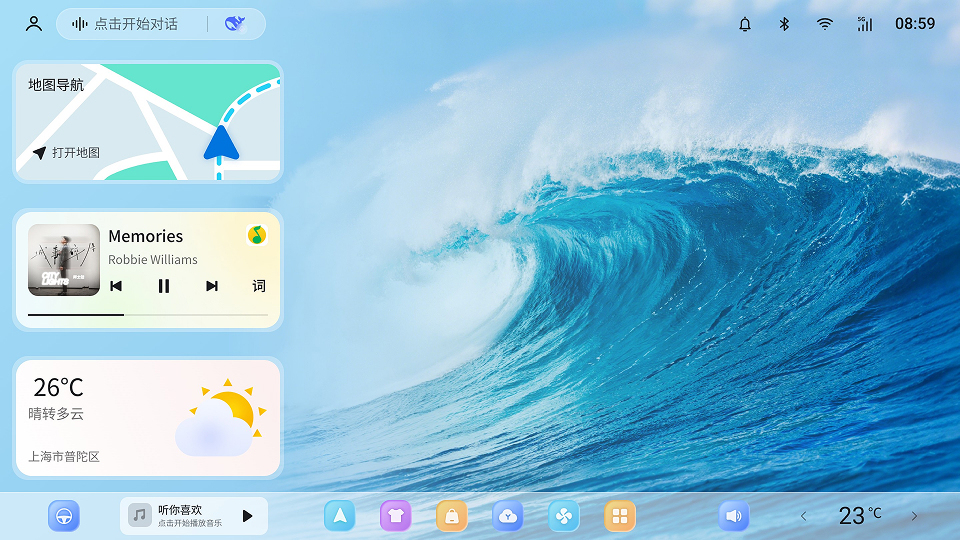Decrease temperature with the left arrow

803,516
